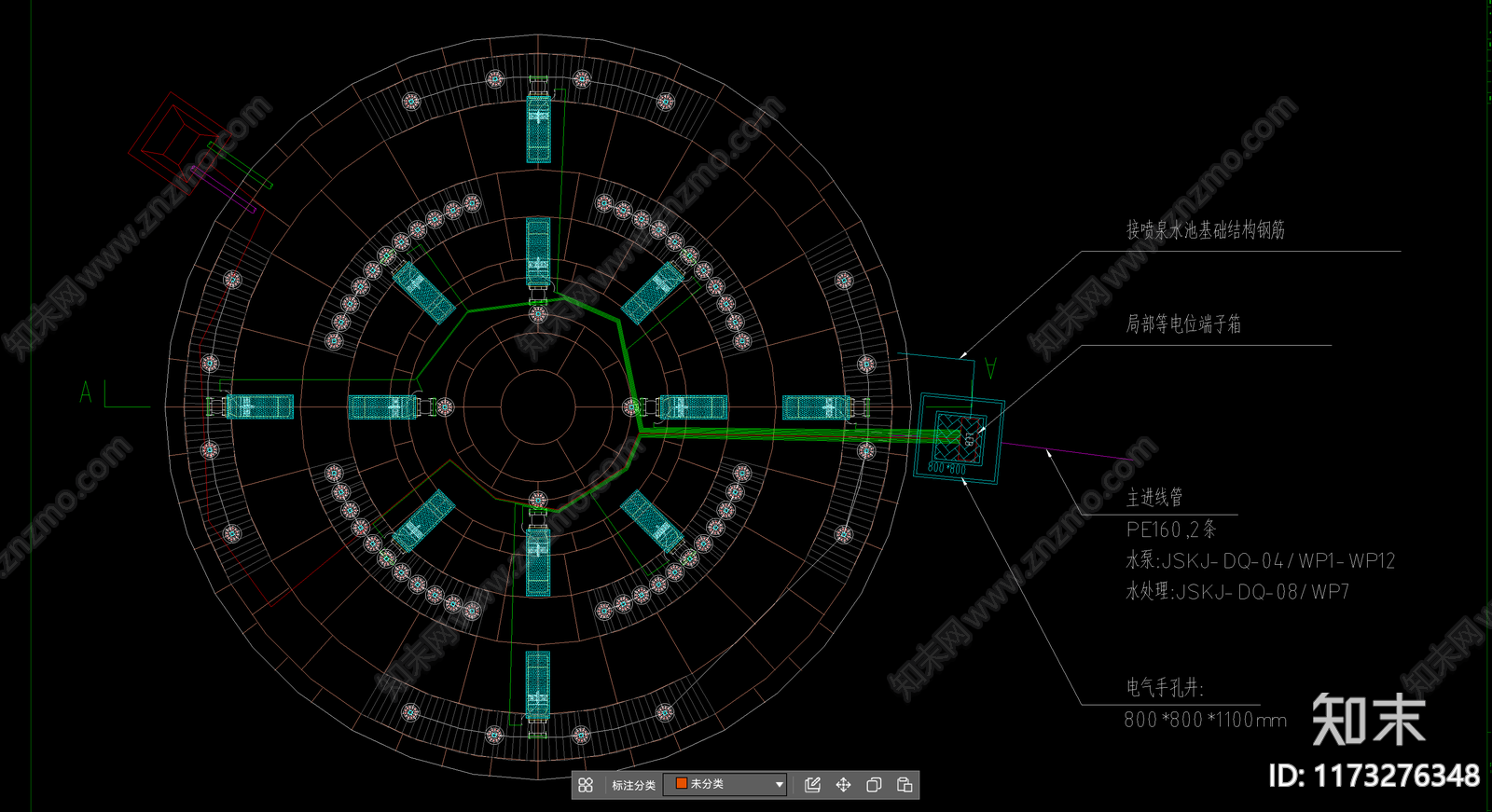1492x812 pixels.
Task: Click the ID: 1173276348 text
Action: pyautogui.click(x=1374, y=776)
